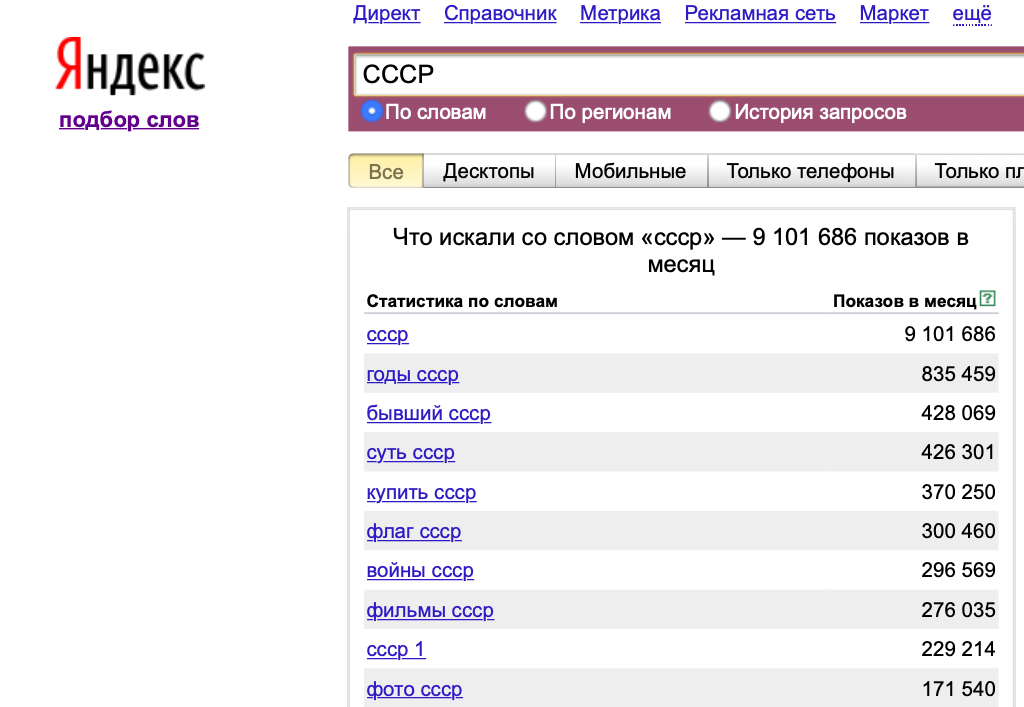Click the search field containing СССР
The height and width of the screenshot is (707, 1024).
680,75
